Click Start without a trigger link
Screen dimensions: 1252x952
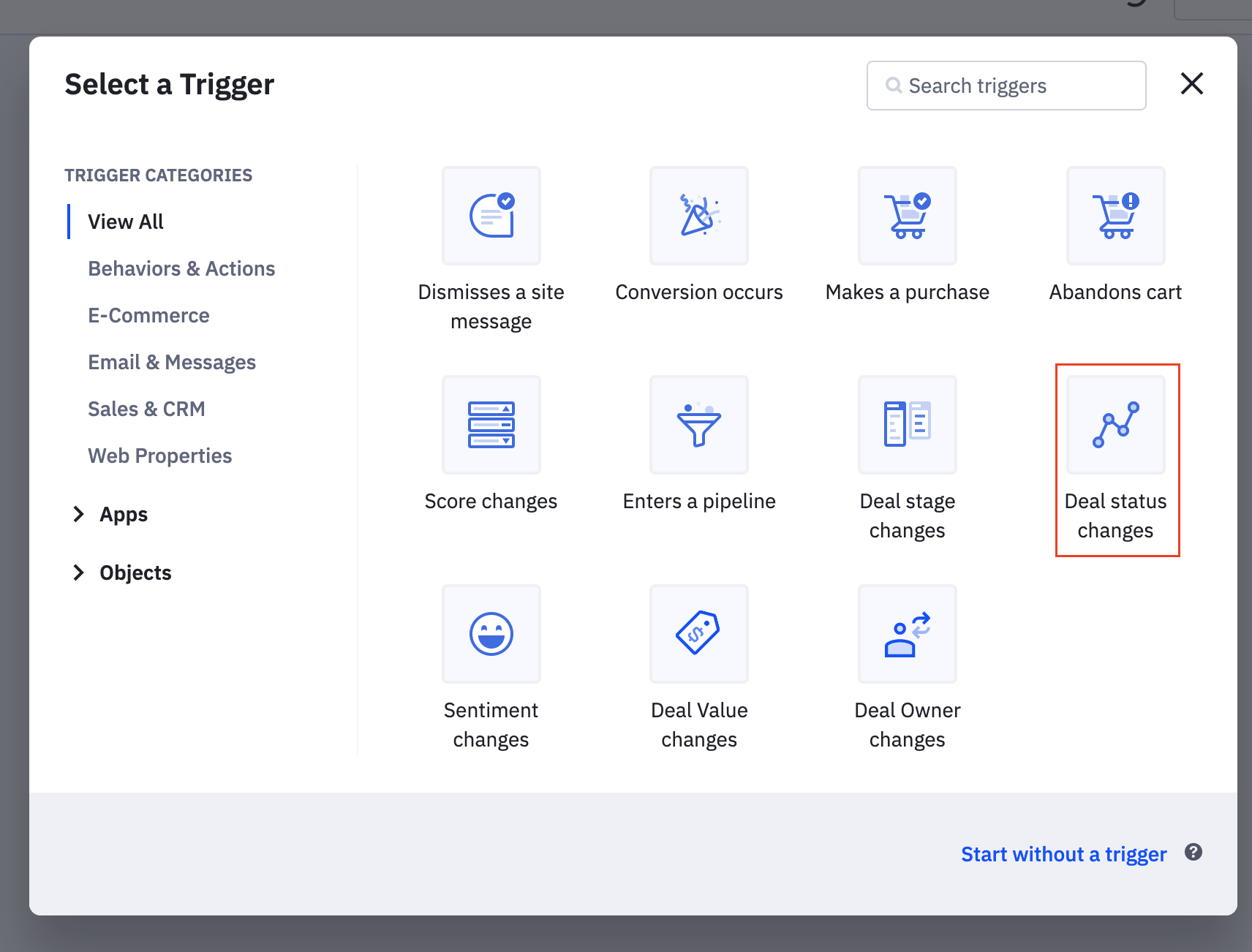click(1063, 854)
